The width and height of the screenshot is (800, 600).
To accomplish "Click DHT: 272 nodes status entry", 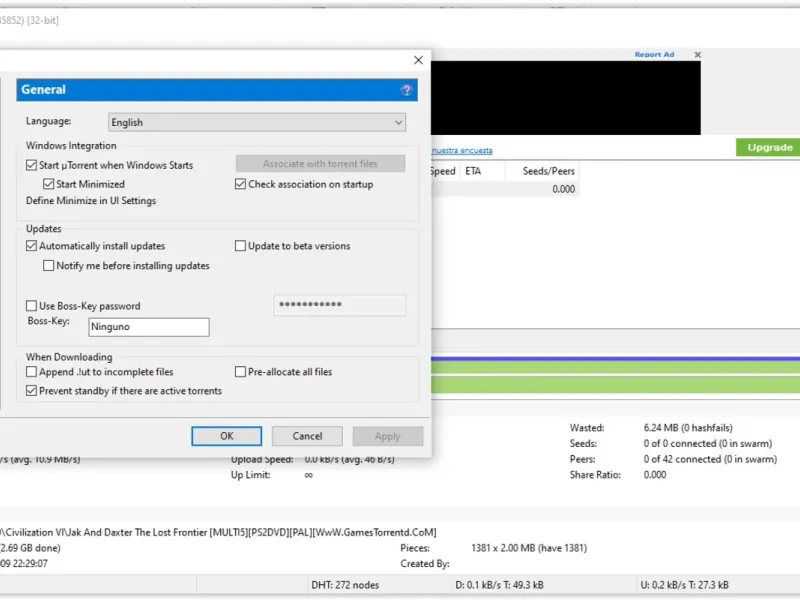I will [x=345, y=585].
